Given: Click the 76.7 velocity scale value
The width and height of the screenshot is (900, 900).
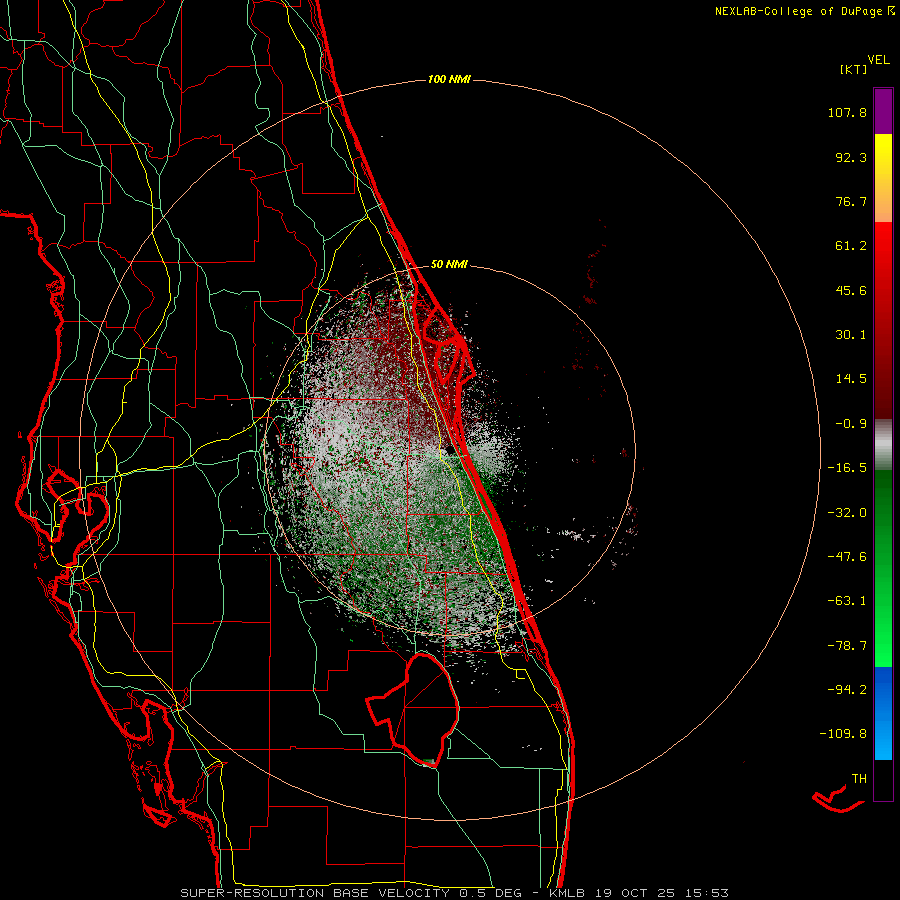Looking at the screenshot, I should [x=851, y=201].
